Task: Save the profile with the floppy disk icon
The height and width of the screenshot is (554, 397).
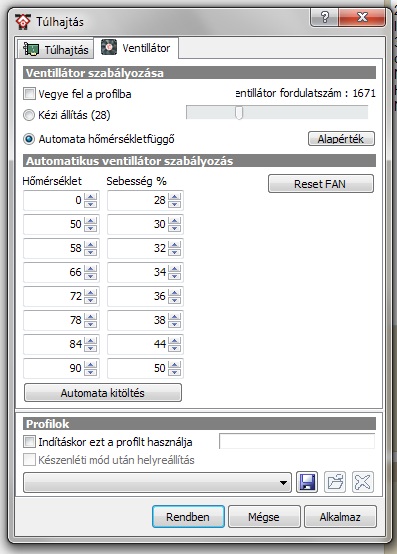Action: [x=307, y=482]
